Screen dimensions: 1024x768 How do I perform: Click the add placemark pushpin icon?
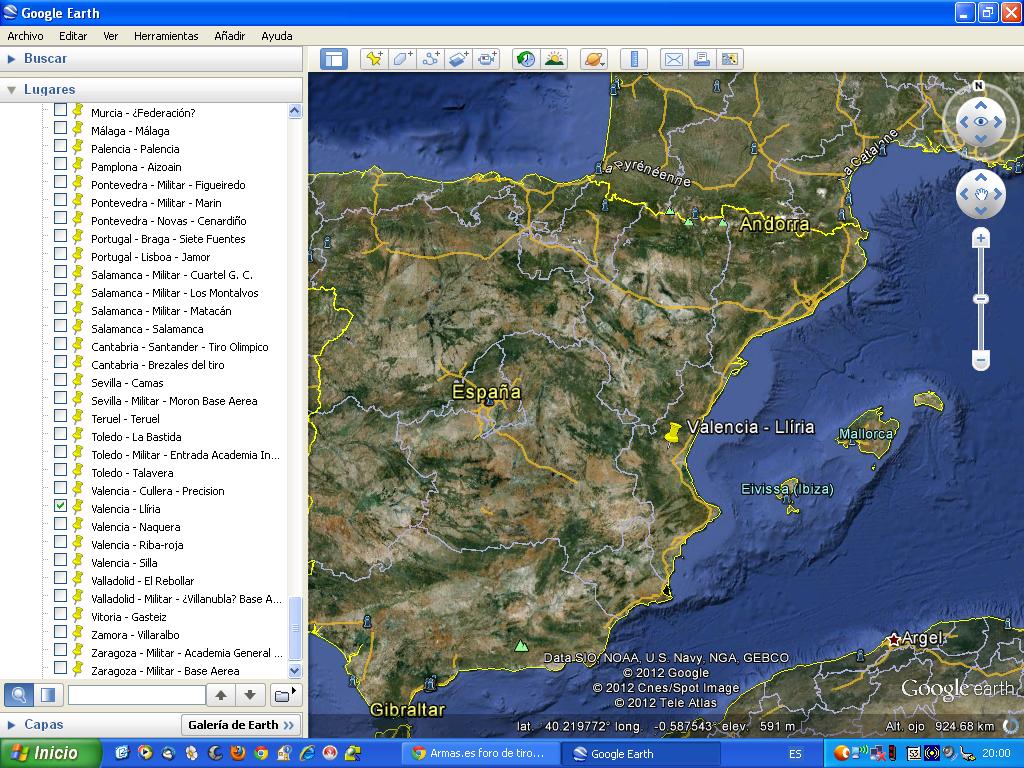[374, 59]
